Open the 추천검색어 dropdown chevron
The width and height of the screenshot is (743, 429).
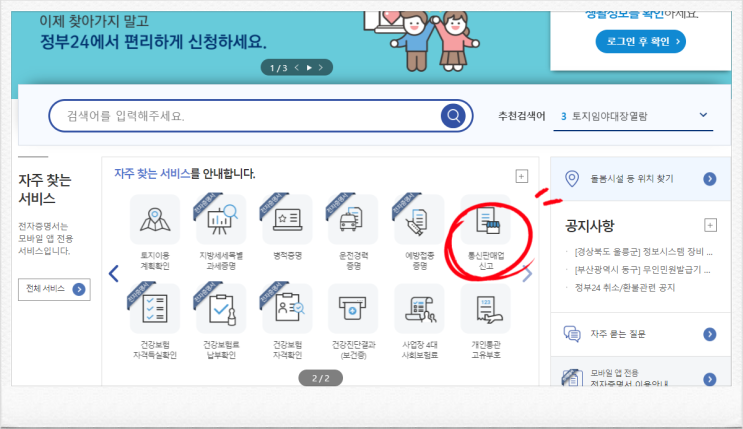pyautogui.click(x=703, y=115)
